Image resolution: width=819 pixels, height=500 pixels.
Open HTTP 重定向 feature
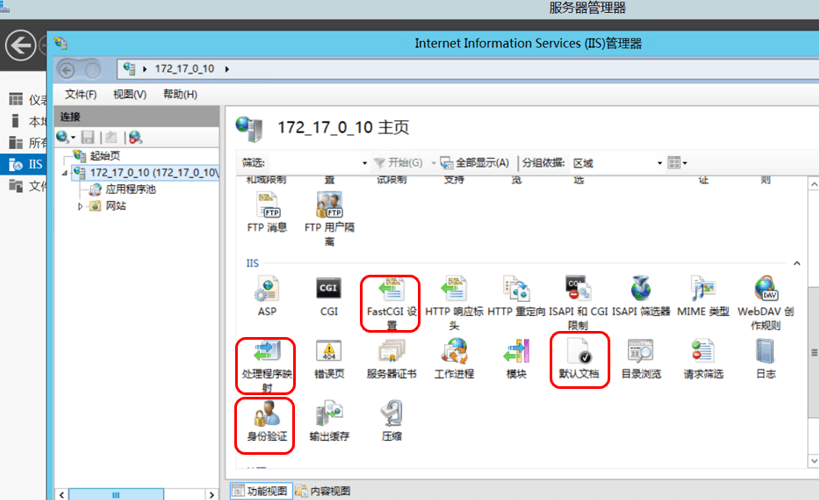[516, 296]
